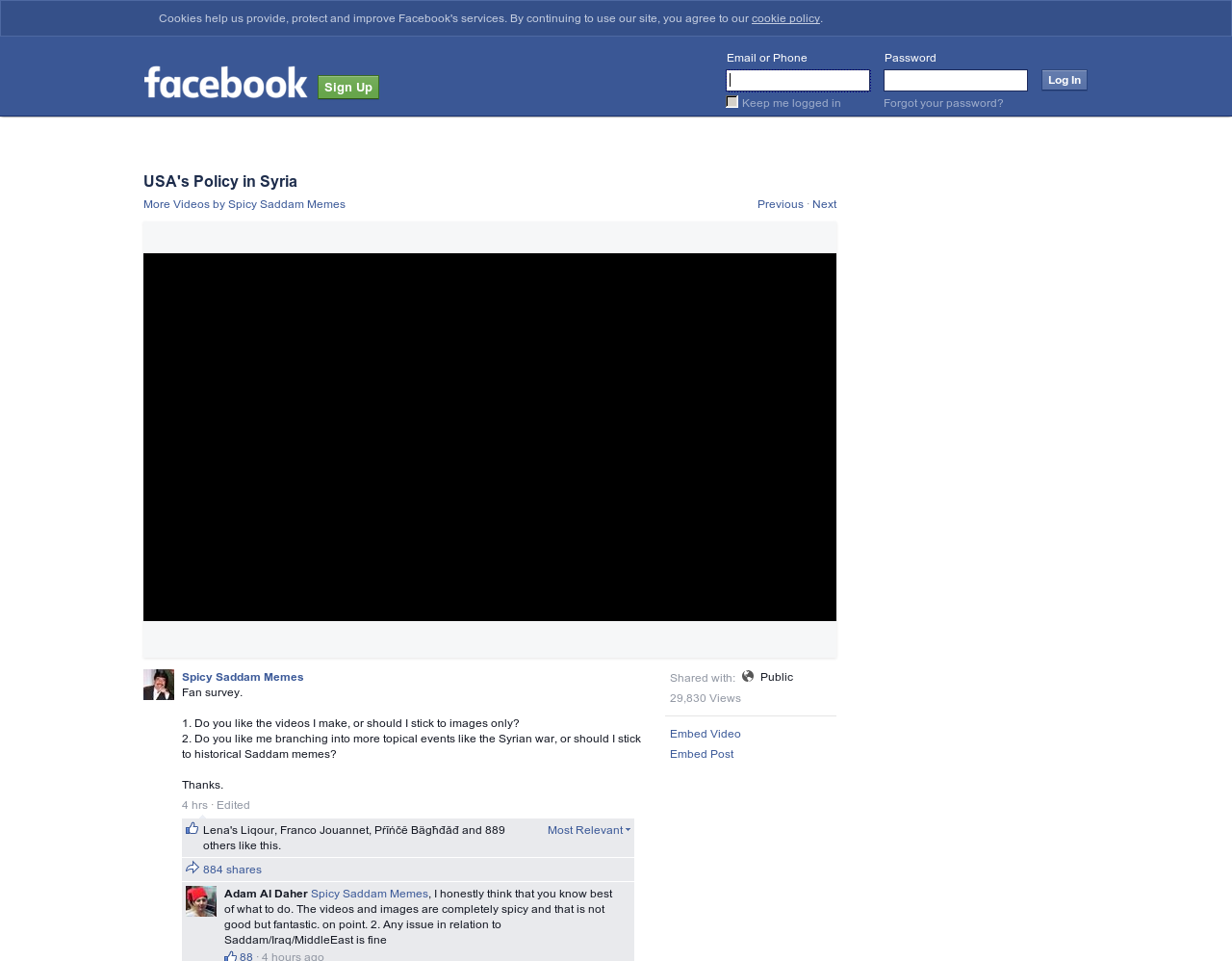
Task: Open Adam Al Daher's profile name link
Action: (x=266, y=894)
